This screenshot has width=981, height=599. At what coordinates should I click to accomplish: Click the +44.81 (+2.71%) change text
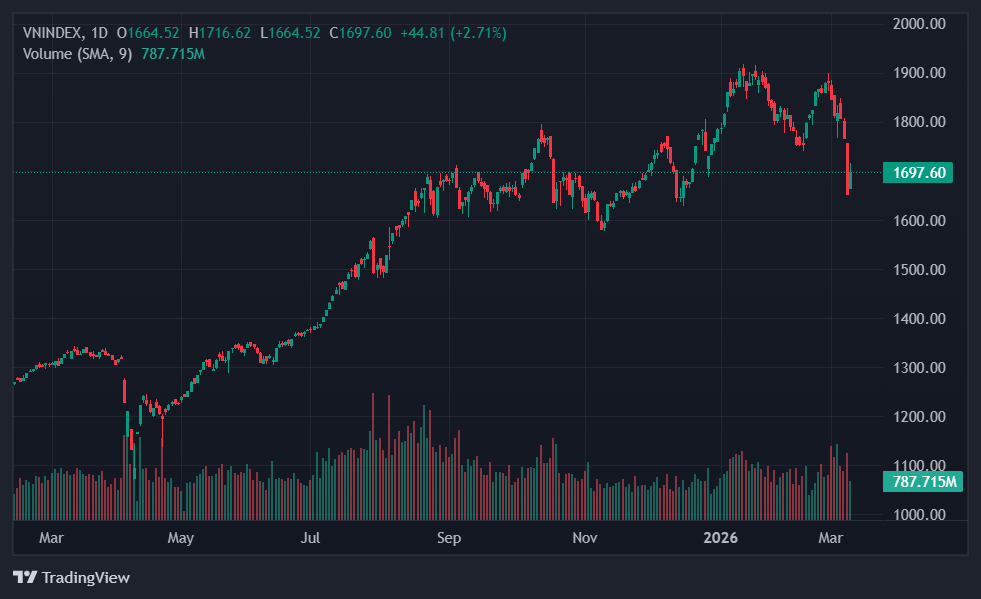[453, 33]
